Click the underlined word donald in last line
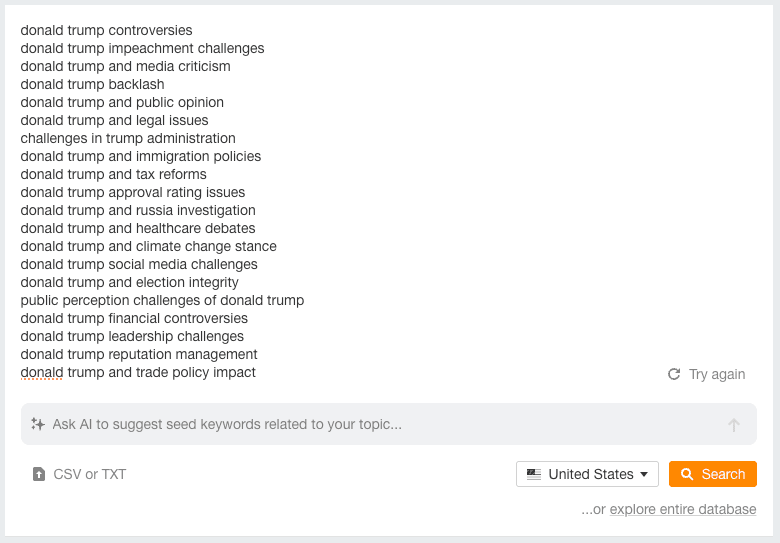The width and height of the screenshot is (780, 543). [x=42, y=372]
